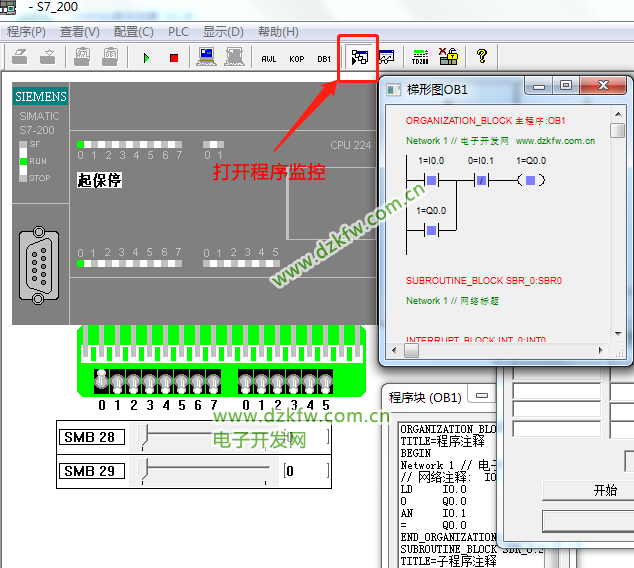634x568 pixels.
Task: Open the AWL statement list view
Action: pyautogui.click(x=268, y=58)
